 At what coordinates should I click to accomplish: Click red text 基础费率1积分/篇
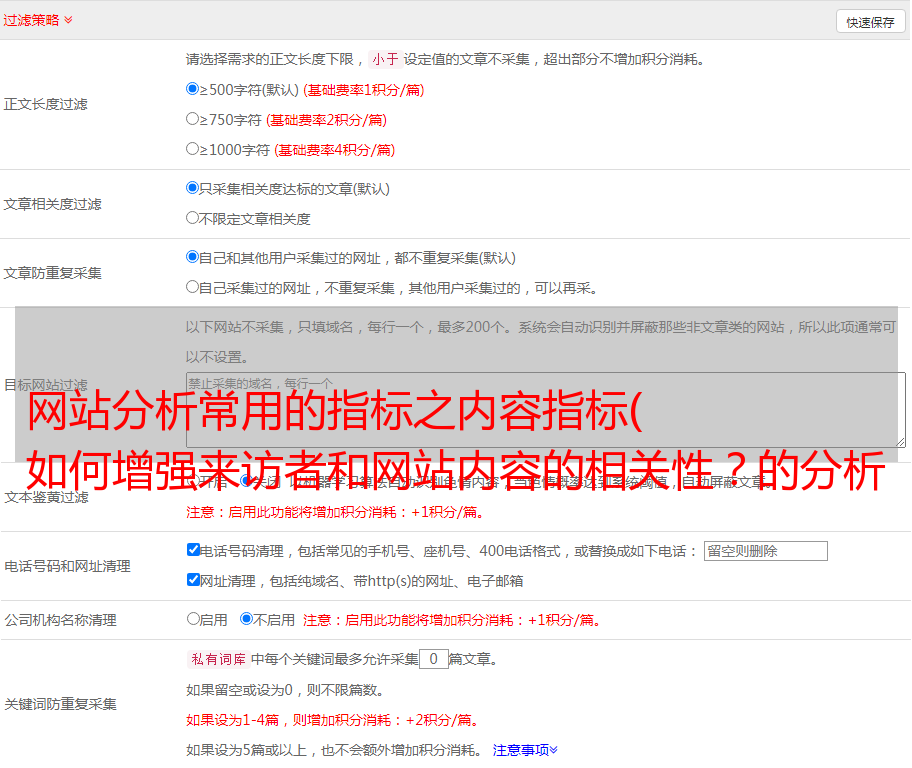[364, 90]
